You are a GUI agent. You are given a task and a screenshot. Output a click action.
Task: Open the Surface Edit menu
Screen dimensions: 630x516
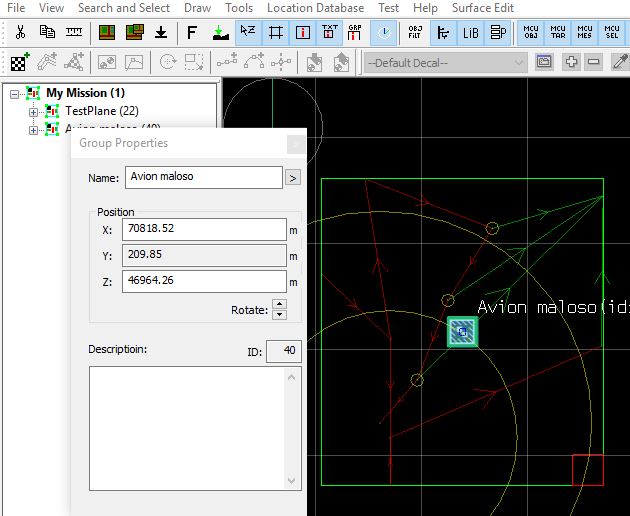(x=483, y=8)
